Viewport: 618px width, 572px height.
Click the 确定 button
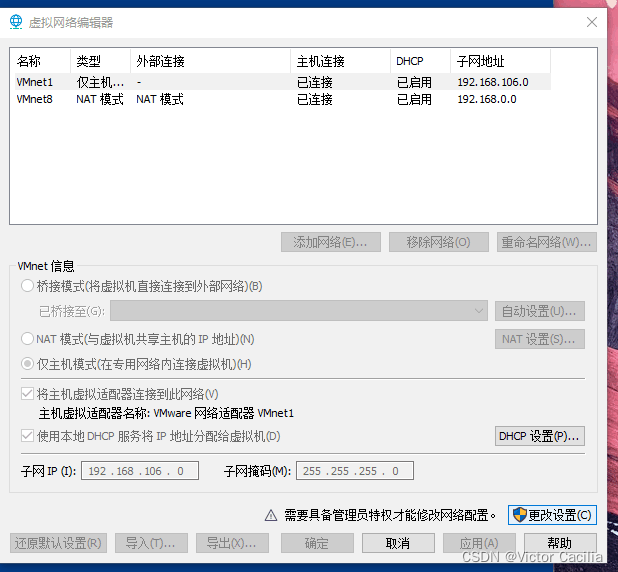point(317,543)
